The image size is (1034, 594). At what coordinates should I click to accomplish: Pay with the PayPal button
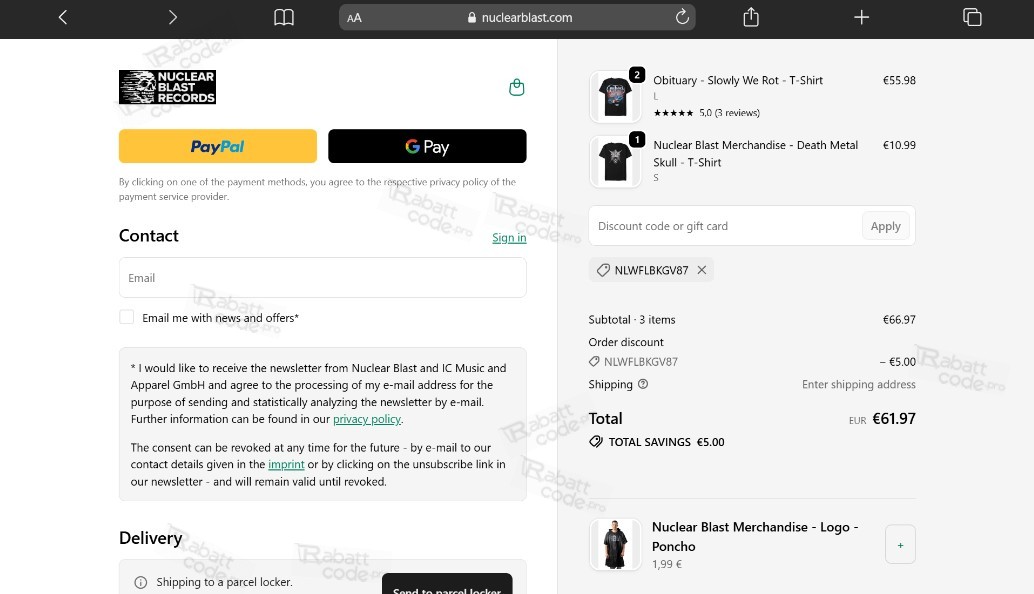(218, 146)
